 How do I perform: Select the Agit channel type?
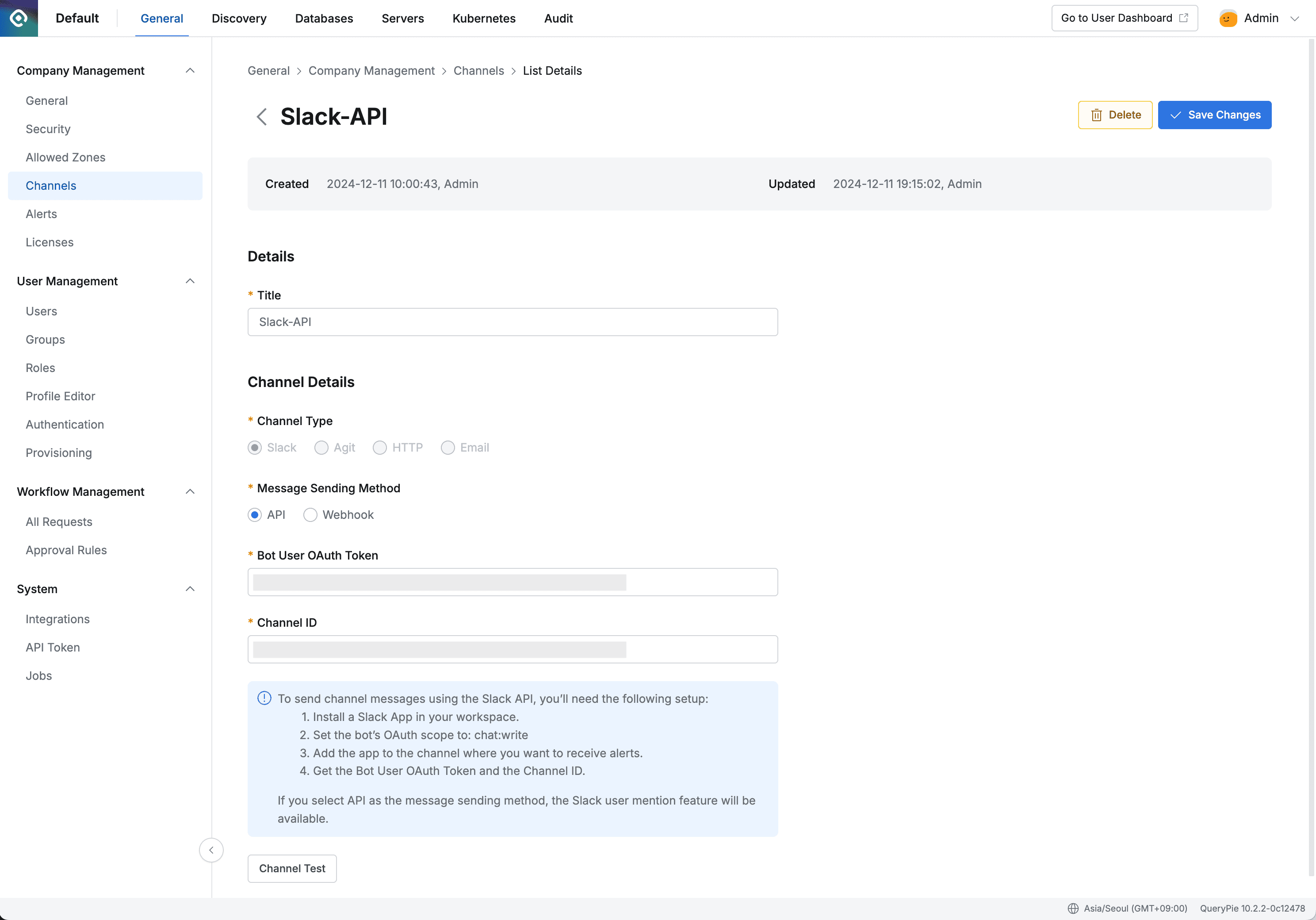pyautogui.click(x=321, y=448)
